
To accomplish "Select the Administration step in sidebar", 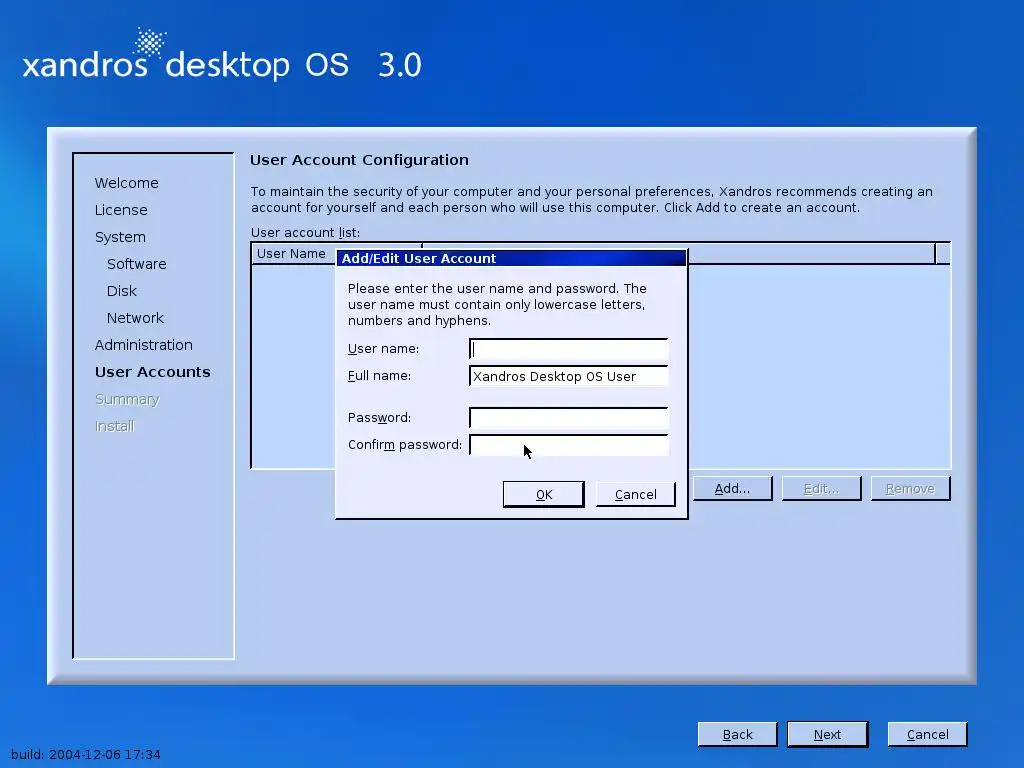I will pyautogui.click(x=144, y=345).
